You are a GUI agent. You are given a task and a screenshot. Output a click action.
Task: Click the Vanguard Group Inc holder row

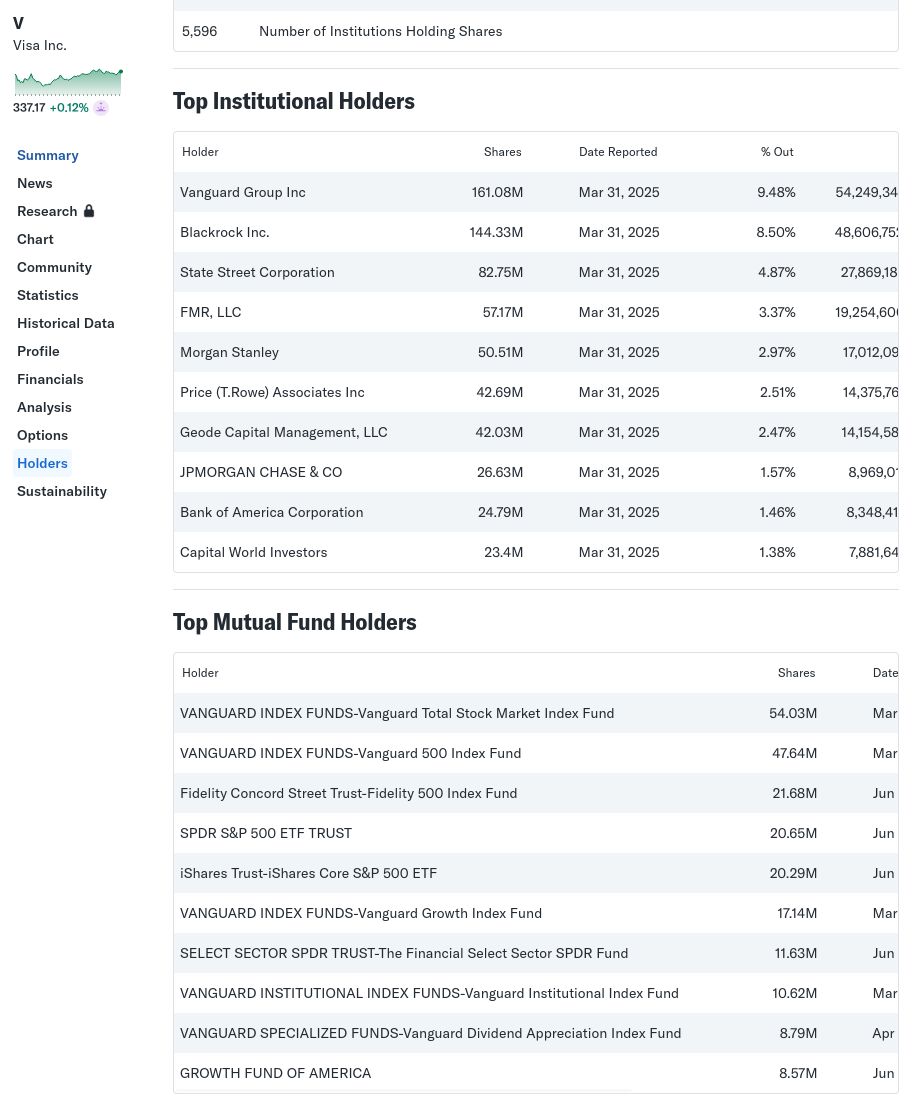point(535,192)
